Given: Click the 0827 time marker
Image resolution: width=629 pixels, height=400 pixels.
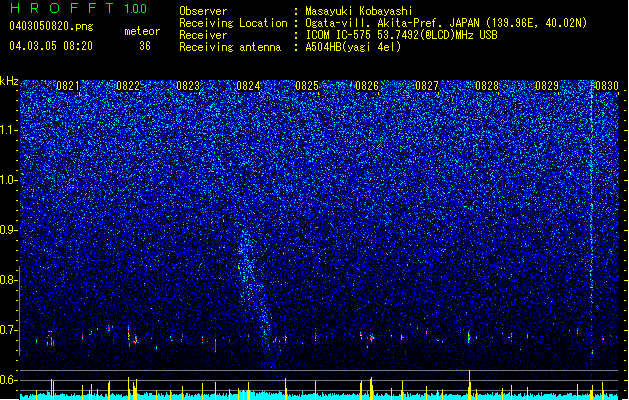Looking at the screenshot, I should [x=427, y=86].
